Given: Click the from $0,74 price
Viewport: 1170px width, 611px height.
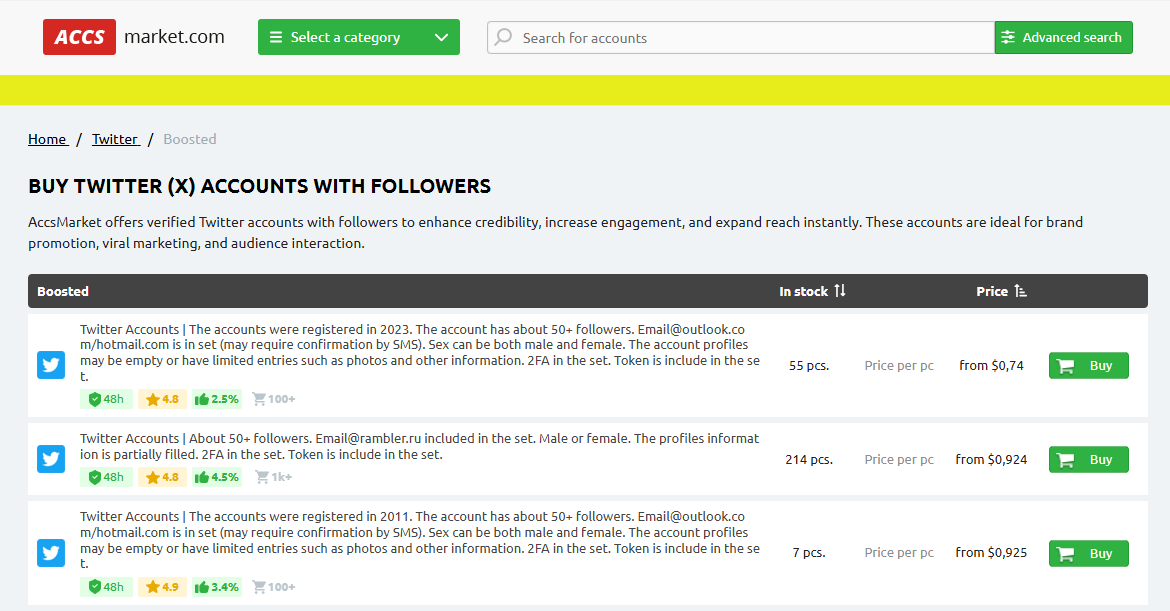Looking at the screenshot, I should click(991, 366).
